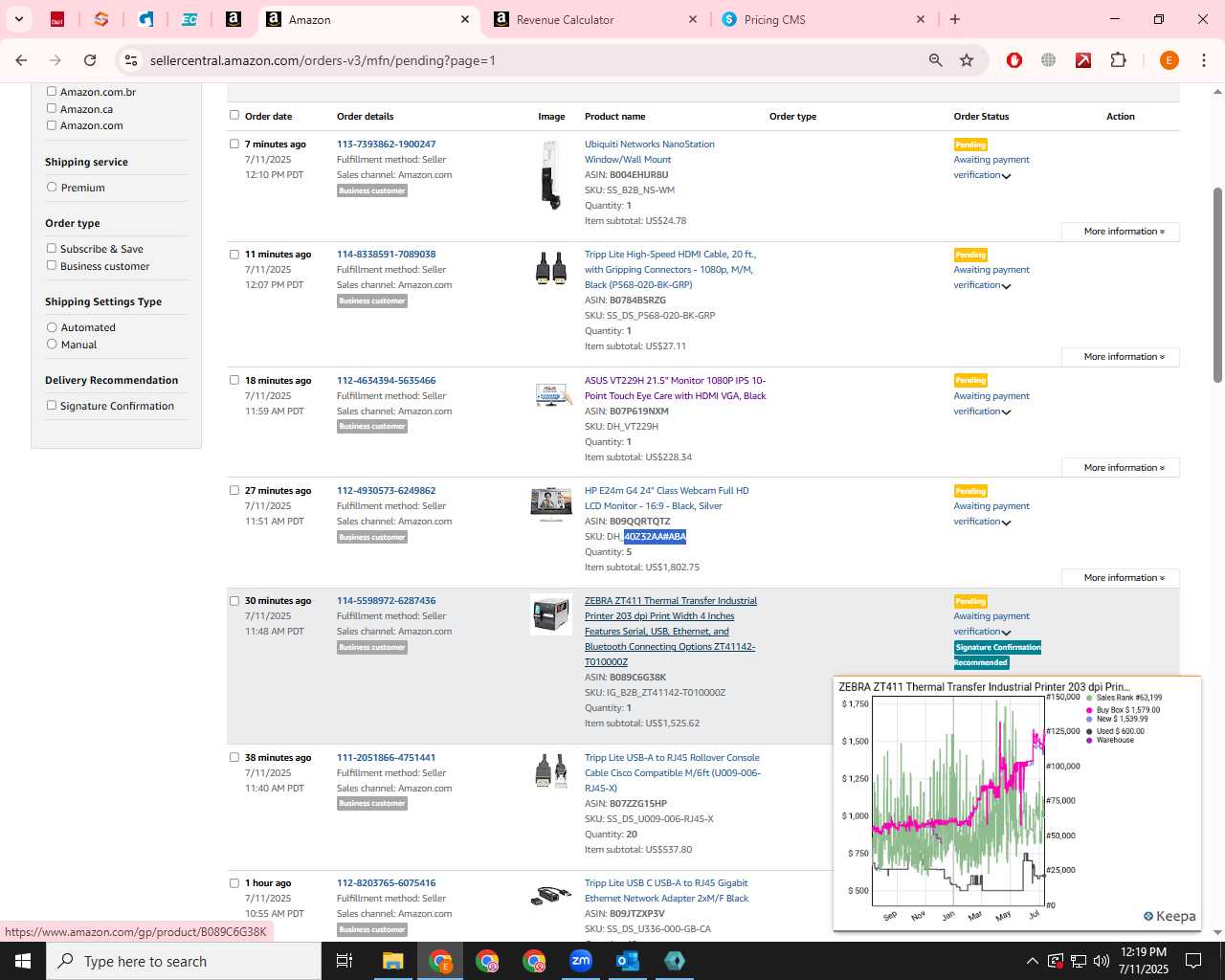Click the gray globe extension icon
The width and height of the screenshot is (1225, 980).
tap(1049, 60)
